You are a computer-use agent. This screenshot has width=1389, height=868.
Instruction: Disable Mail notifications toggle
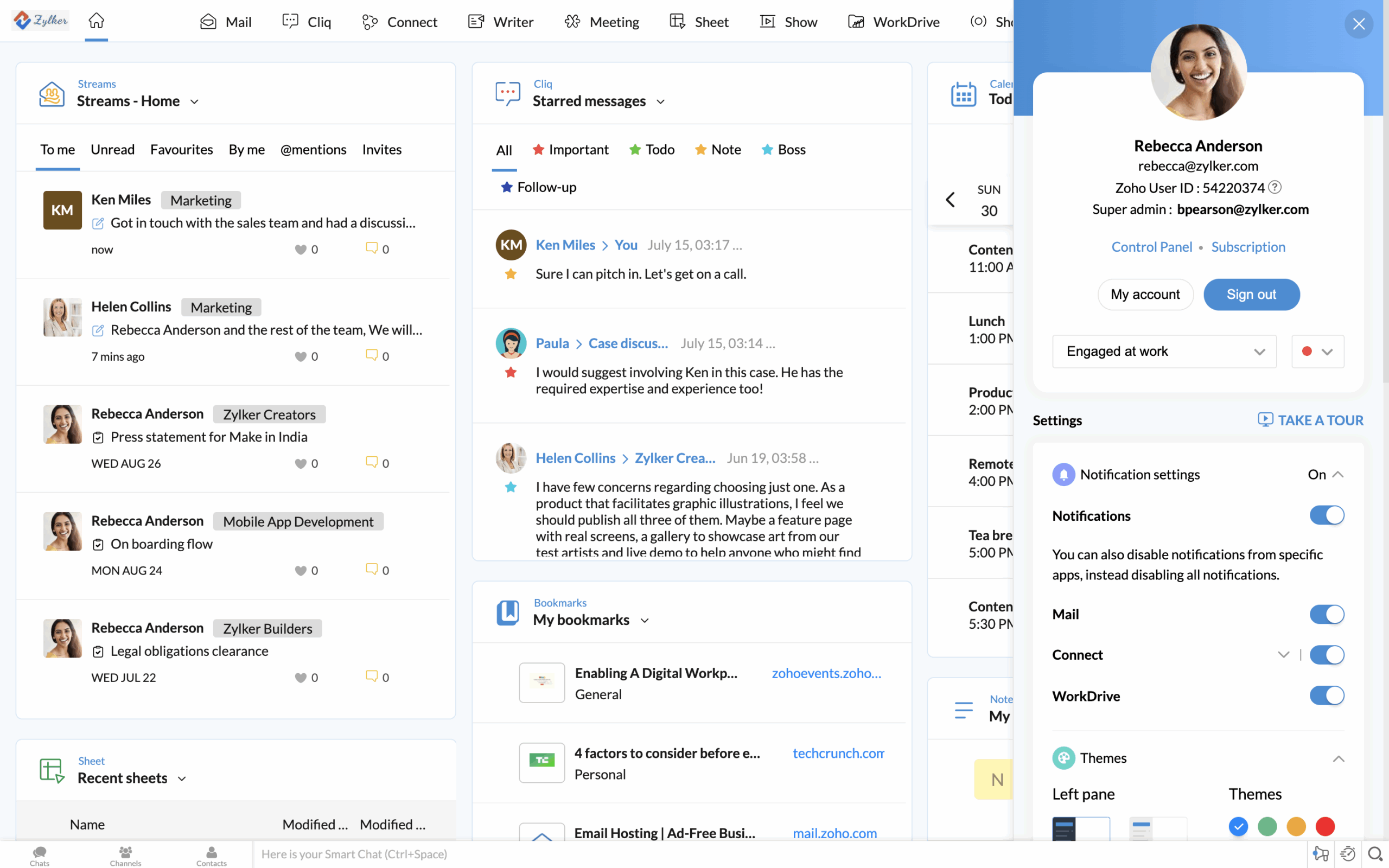coord(1327,614)
